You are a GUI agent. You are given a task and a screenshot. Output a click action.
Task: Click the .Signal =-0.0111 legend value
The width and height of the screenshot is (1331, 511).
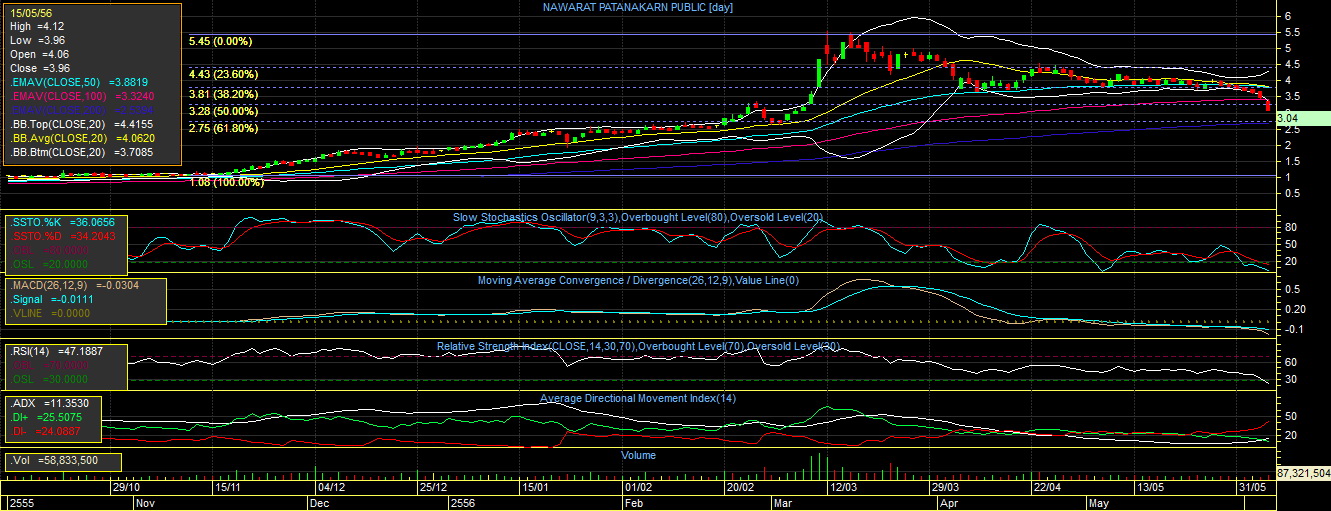(x=51, y=299)
